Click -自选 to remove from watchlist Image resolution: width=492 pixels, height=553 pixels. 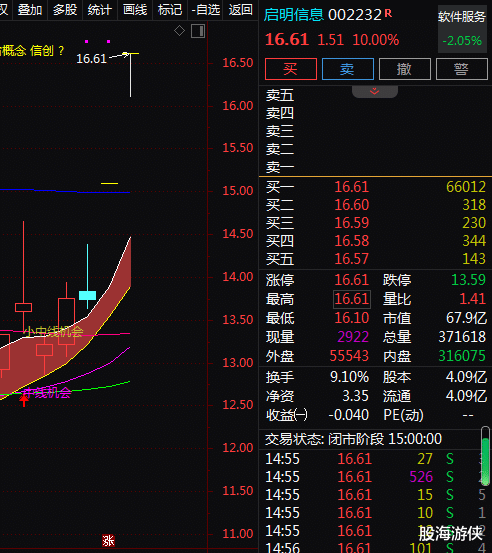coord(206,10)
